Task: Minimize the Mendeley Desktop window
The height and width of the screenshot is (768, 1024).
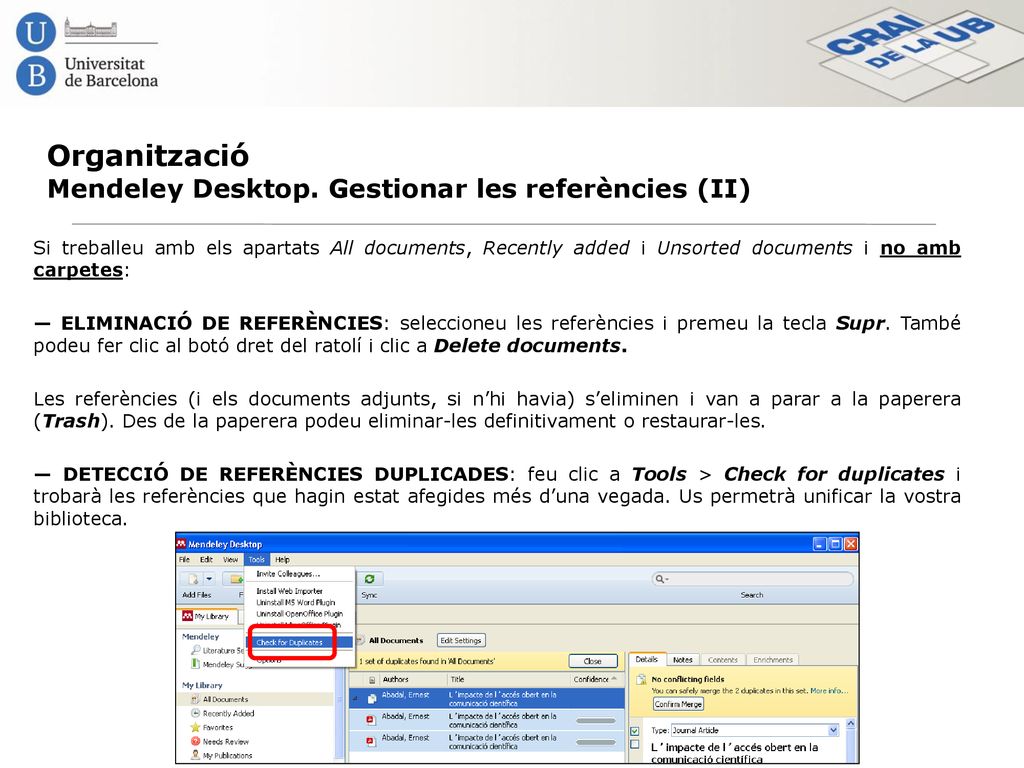Action: pos(820,544)
